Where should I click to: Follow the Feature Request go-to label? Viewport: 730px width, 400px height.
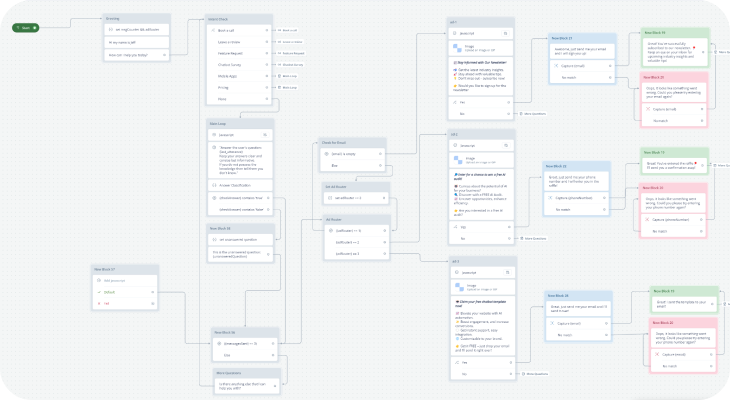point(291,54)
